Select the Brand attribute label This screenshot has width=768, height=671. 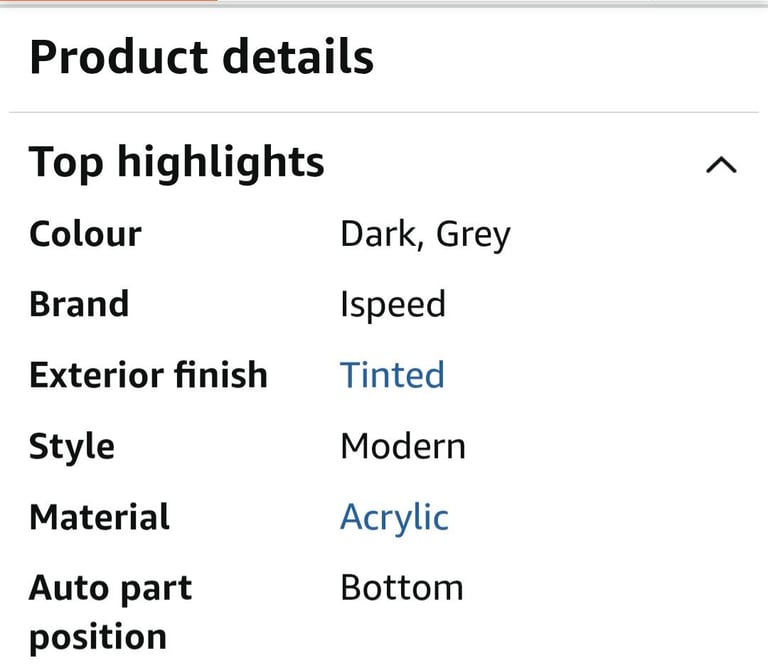pyautogui.click(x=79, y=305)
